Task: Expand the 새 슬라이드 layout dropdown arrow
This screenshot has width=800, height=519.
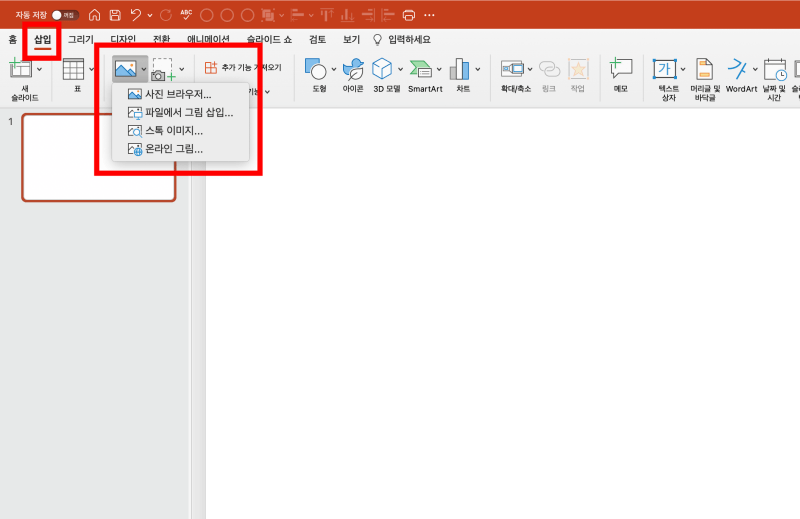Action: (39, 69)
